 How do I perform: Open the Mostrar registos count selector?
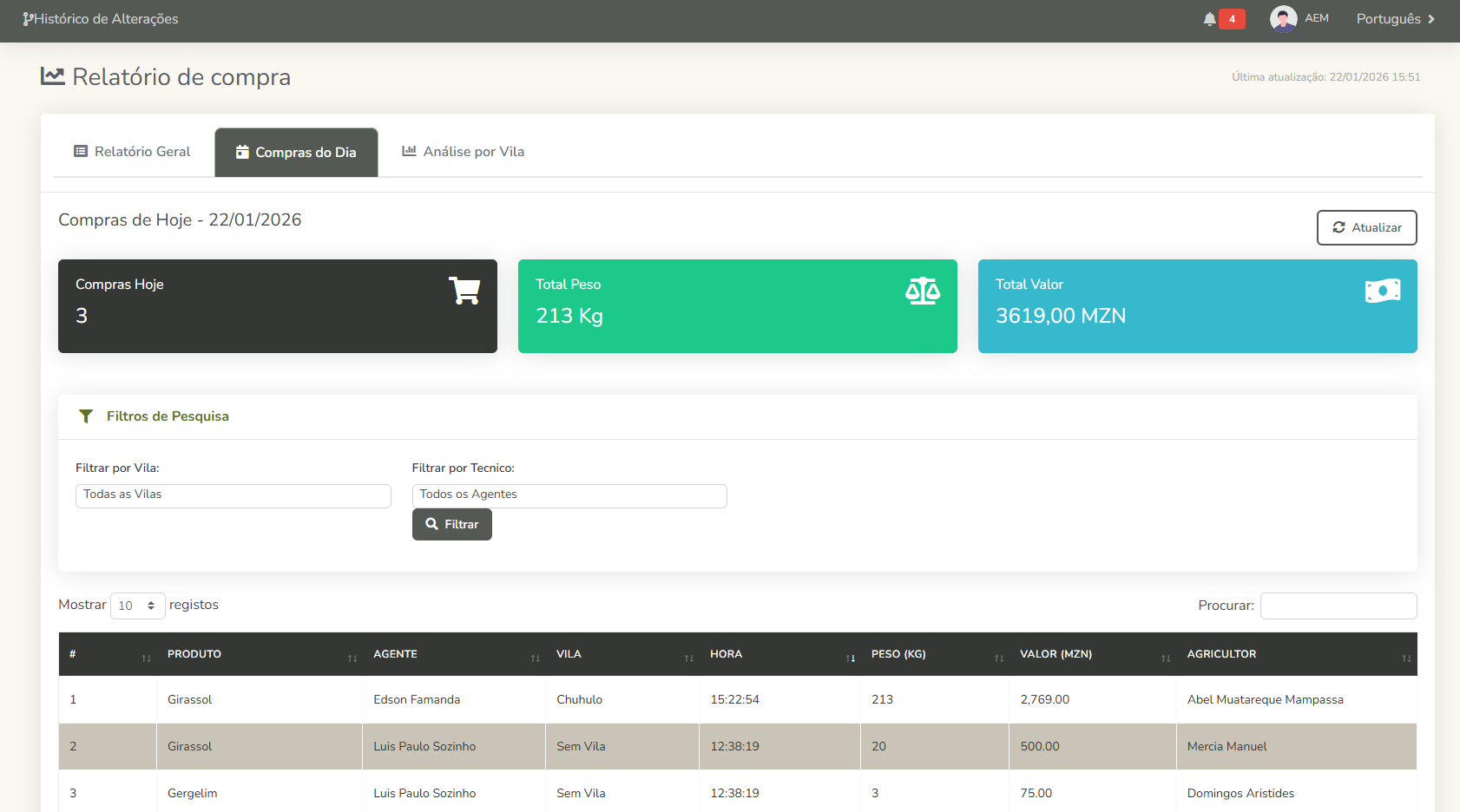point(137,606)
